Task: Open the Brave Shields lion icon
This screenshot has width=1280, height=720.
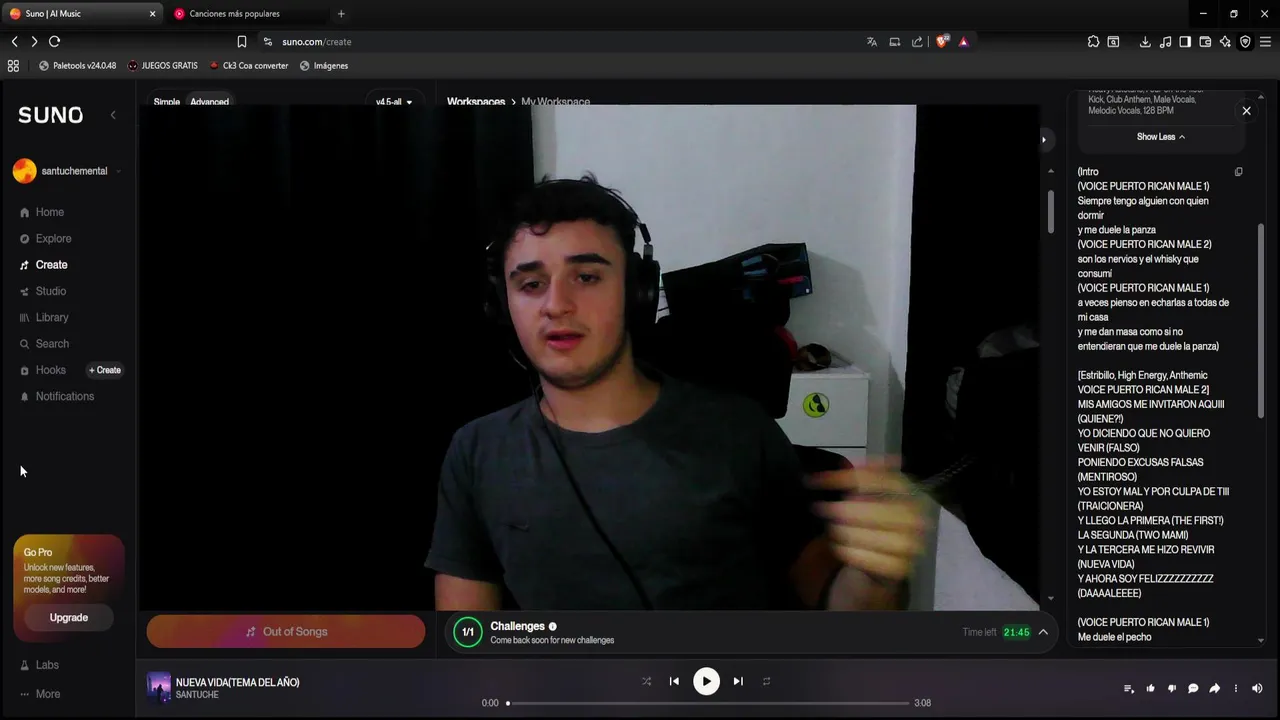Action: pyautogui.click(x=941, y=42)
